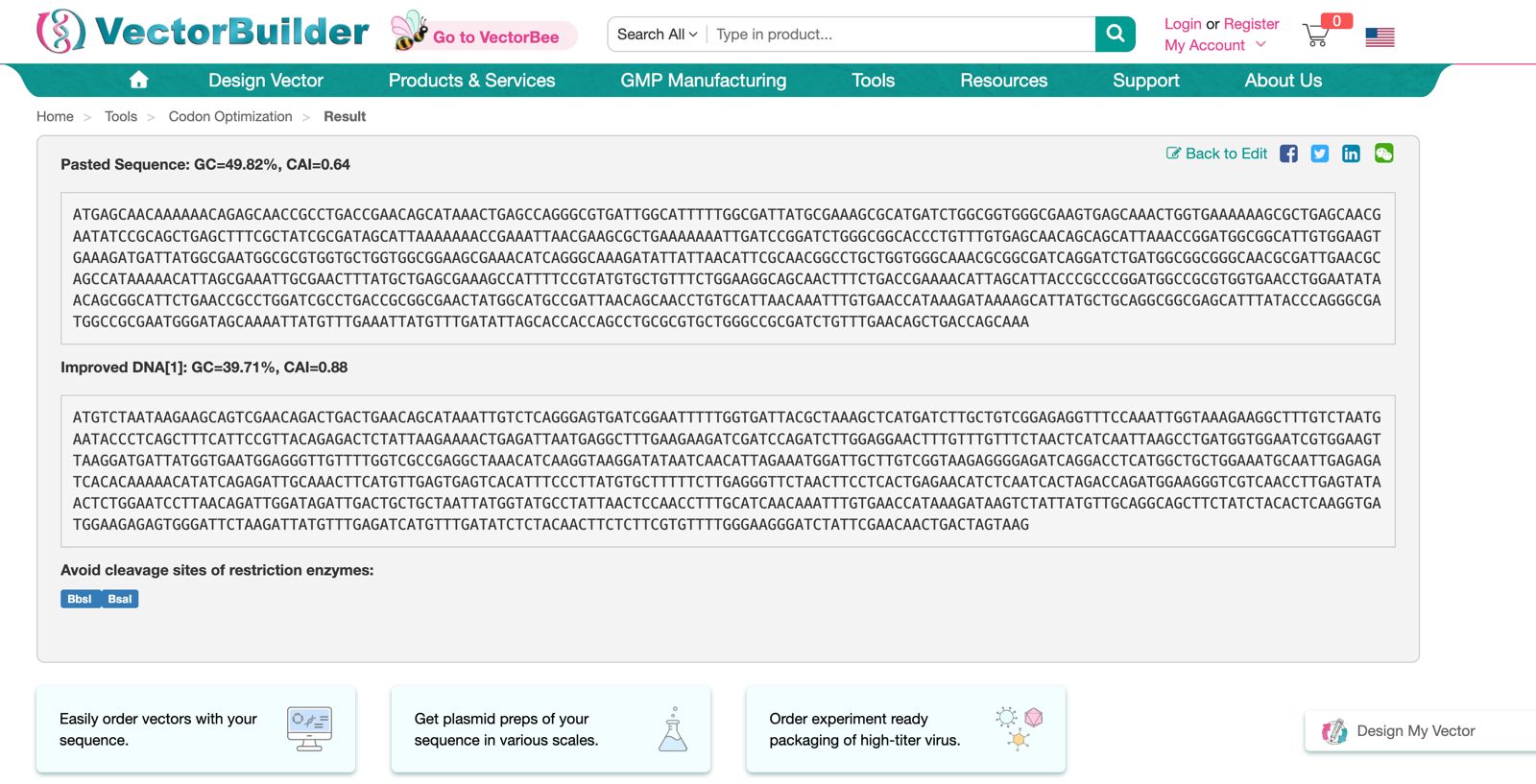1536x784 pixels.
Task: Open Get plasmid preps card
Action: (551, 729)
